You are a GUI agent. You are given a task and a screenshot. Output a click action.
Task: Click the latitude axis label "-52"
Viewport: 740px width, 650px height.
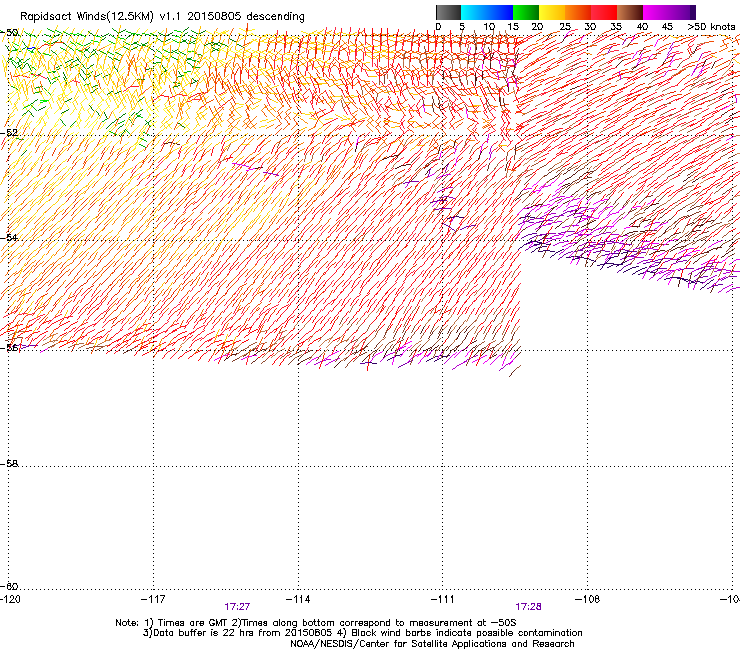(9, 133)
